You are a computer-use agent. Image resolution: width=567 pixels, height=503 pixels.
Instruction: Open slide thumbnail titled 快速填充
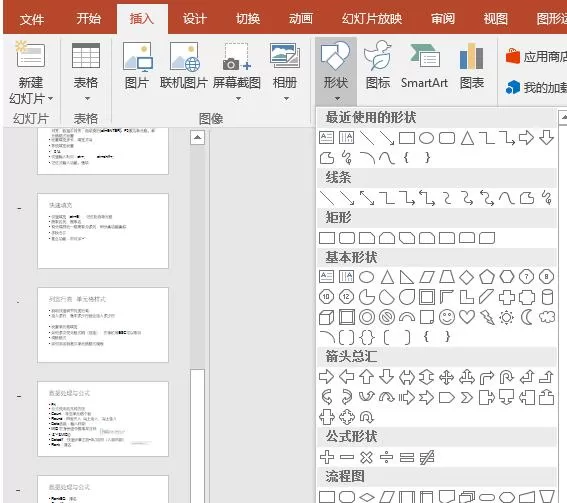[103, 231]
